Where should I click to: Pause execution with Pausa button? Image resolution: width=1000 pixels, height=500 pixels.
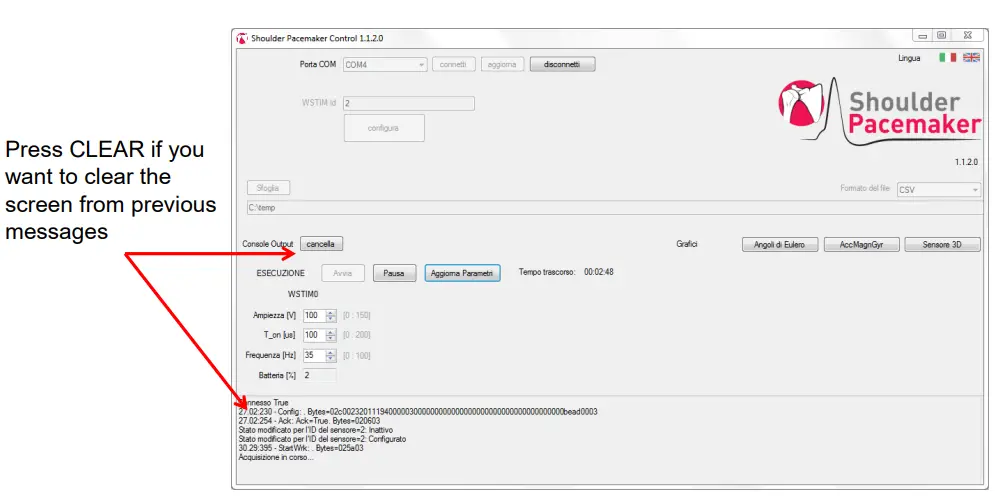[x=394, y=273]
